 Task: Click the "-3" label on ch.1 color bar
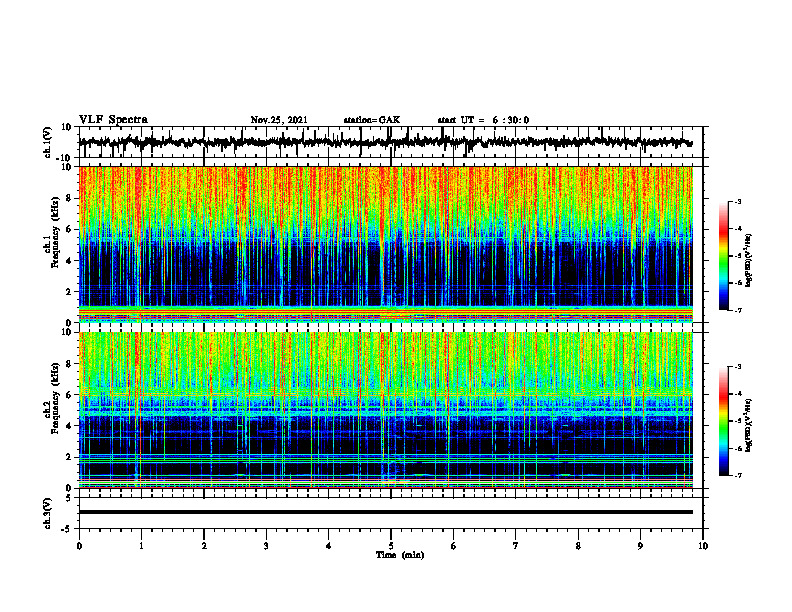click(738, 202)
